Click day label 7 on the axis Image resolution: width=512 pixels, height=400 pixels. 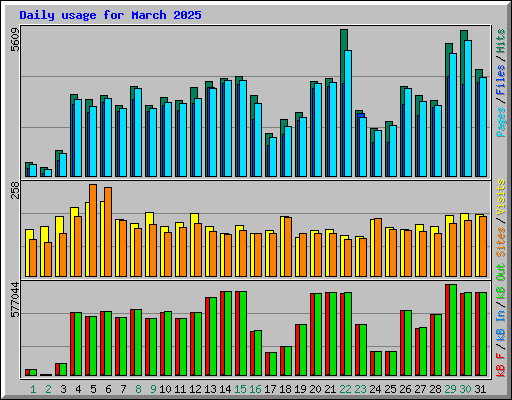pos(123,389)
